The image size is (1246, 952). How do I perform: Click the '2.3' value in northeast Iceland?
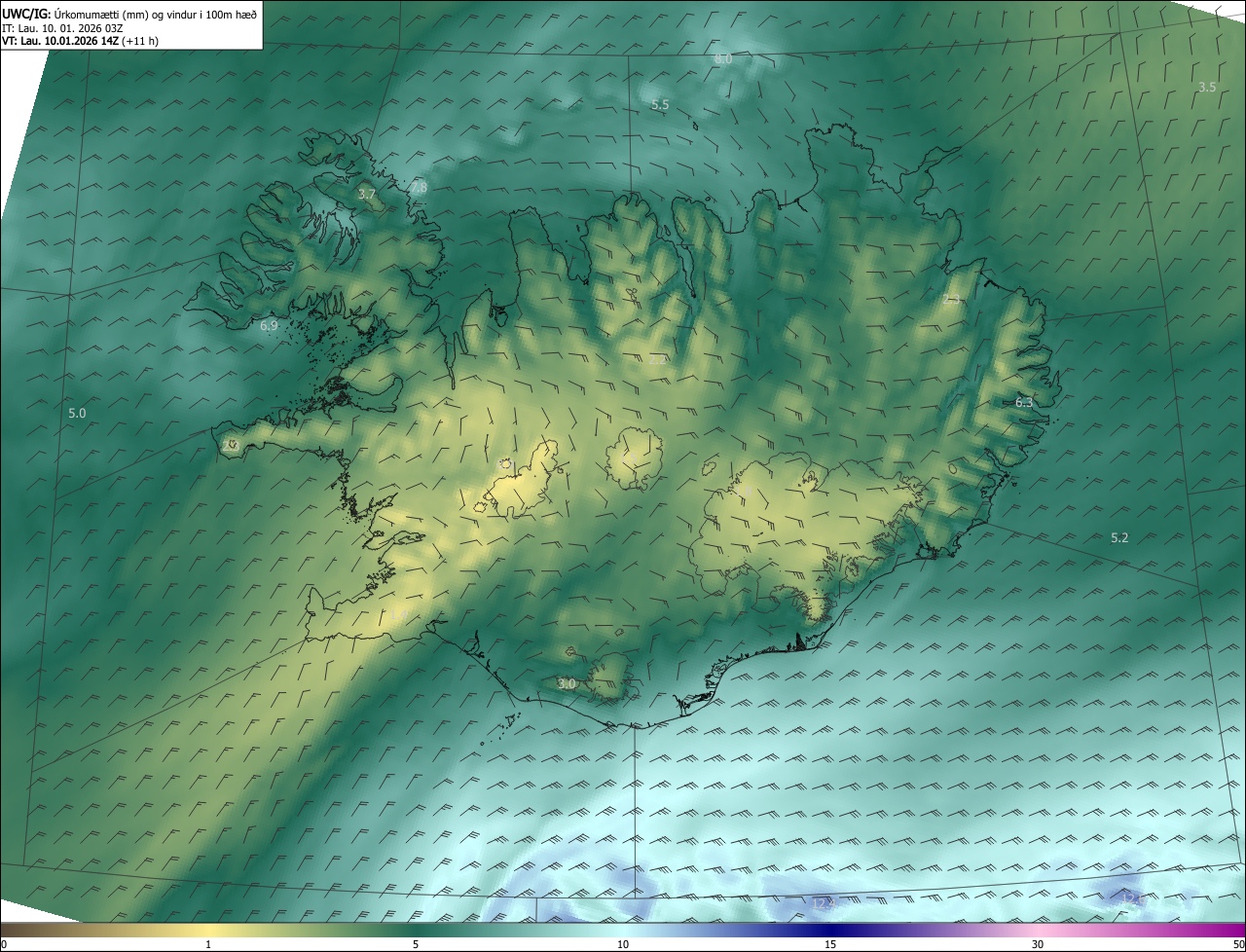point(952,300)
